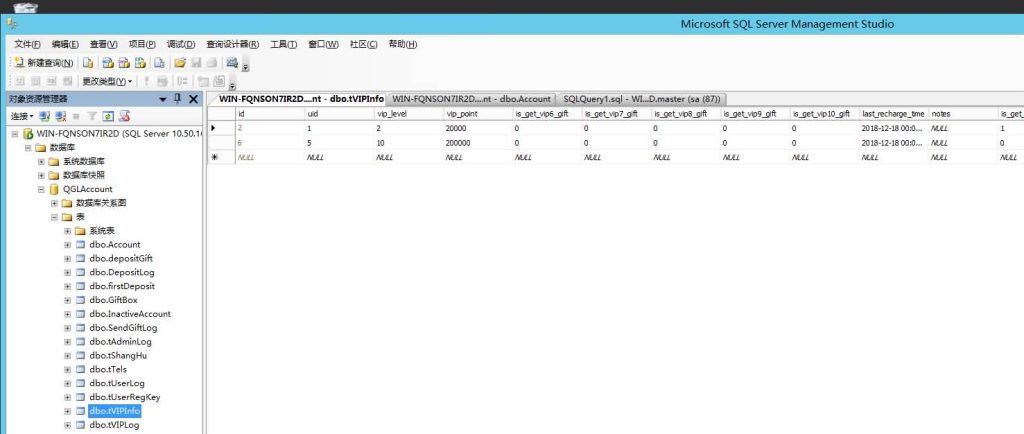The width and height of the screenshot is (1024, 434).
Task: Expand the System Databases (系统数据库) folder
Action: click(41, 161)
